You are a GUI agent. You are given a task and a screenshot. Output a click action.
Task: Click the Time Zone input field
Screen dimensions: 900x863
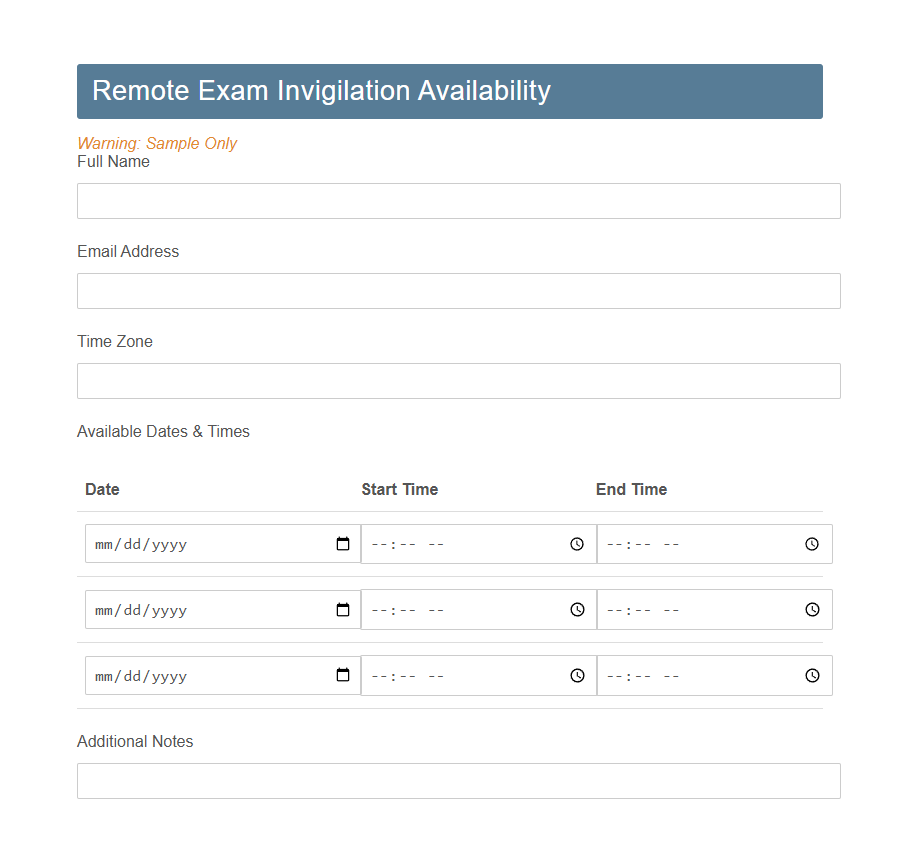458,381
